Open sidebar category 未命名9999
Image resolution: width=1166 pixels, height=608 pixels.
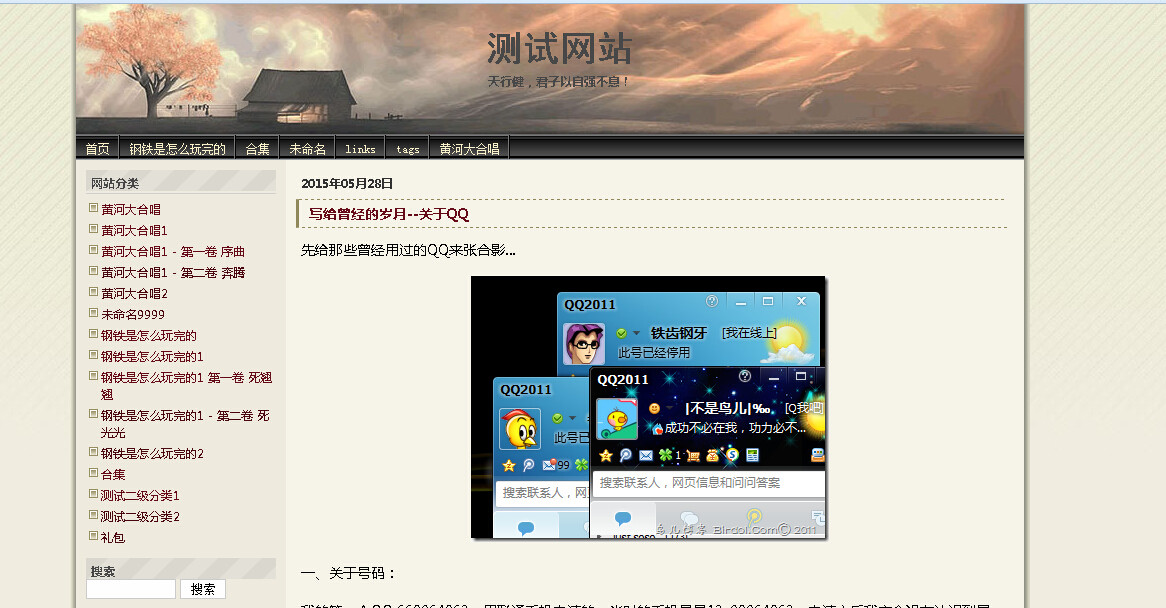point(132,314)
